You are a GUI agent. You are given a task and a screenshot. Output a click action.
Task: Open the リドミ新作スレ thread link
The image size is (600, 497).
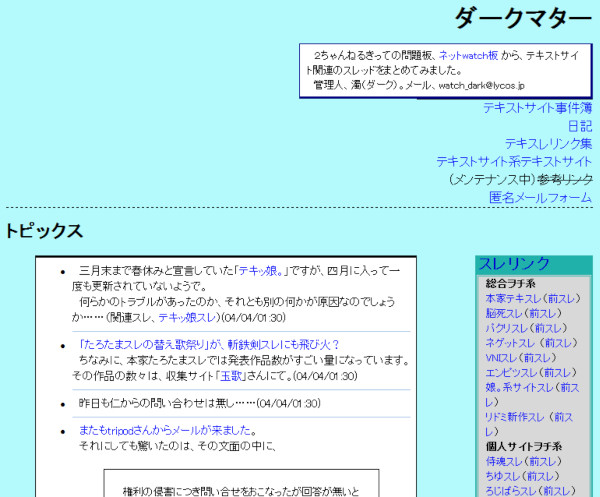coord(514,417)
